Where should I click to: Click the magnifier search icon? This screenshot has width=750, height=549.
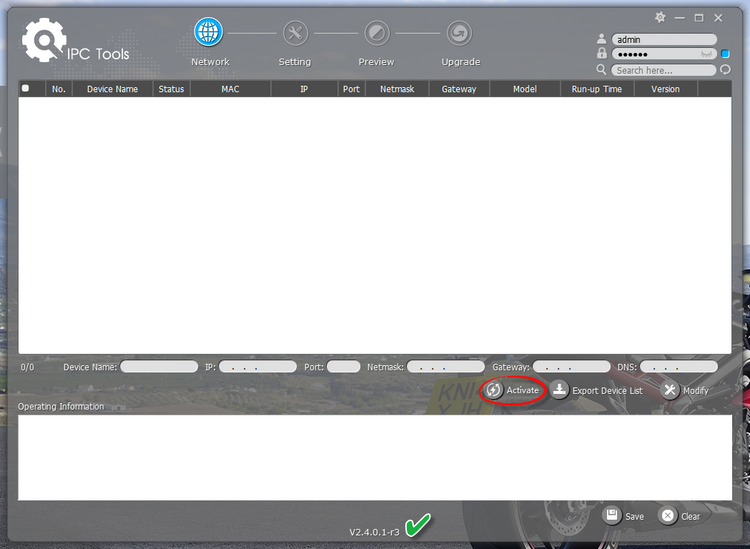tap(601, 70)
